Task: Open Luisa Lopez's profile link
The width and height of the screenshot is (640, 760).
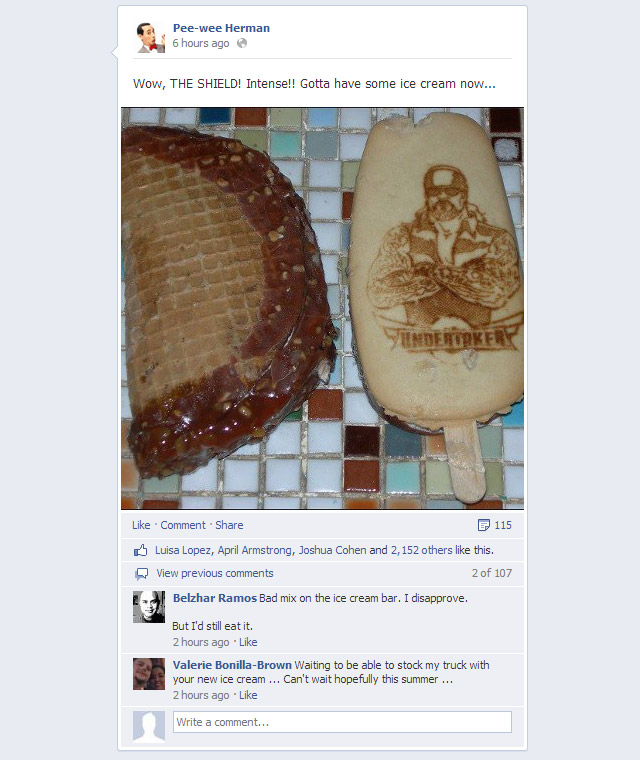Action: point(183,550)
